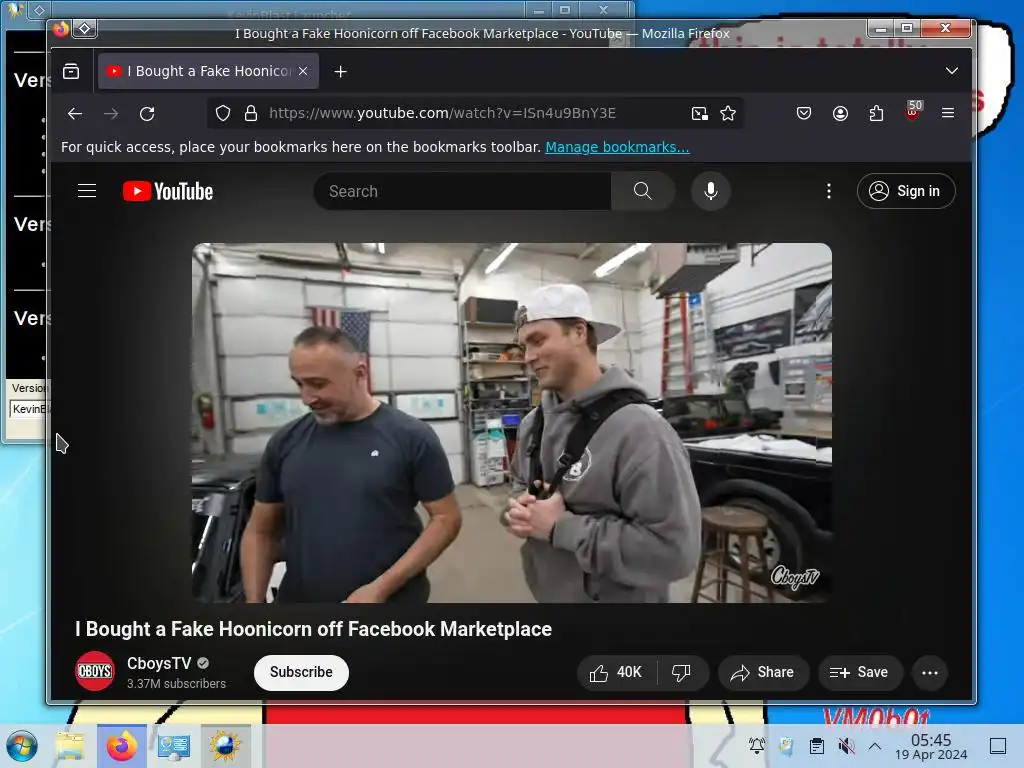Open the file manager taskbar icon
1024x768 pixels.
coord(70,746)
